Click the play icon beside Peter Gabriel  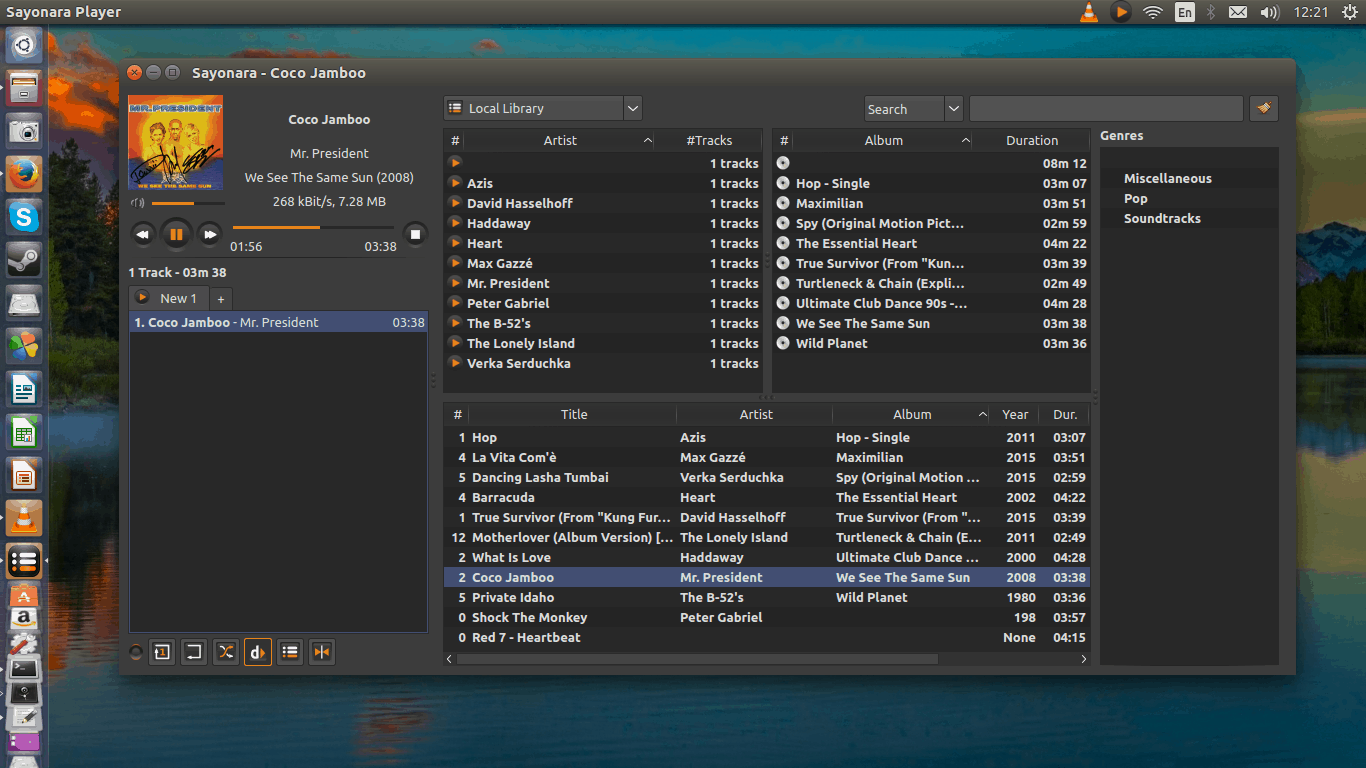pyautogui.click(x=455, y=303)
